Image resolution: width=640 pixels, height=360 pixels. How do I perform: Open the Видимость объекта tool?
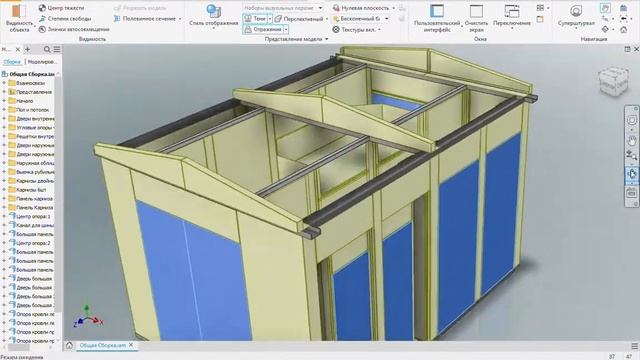pyautogui.click(x=19, y=18)
